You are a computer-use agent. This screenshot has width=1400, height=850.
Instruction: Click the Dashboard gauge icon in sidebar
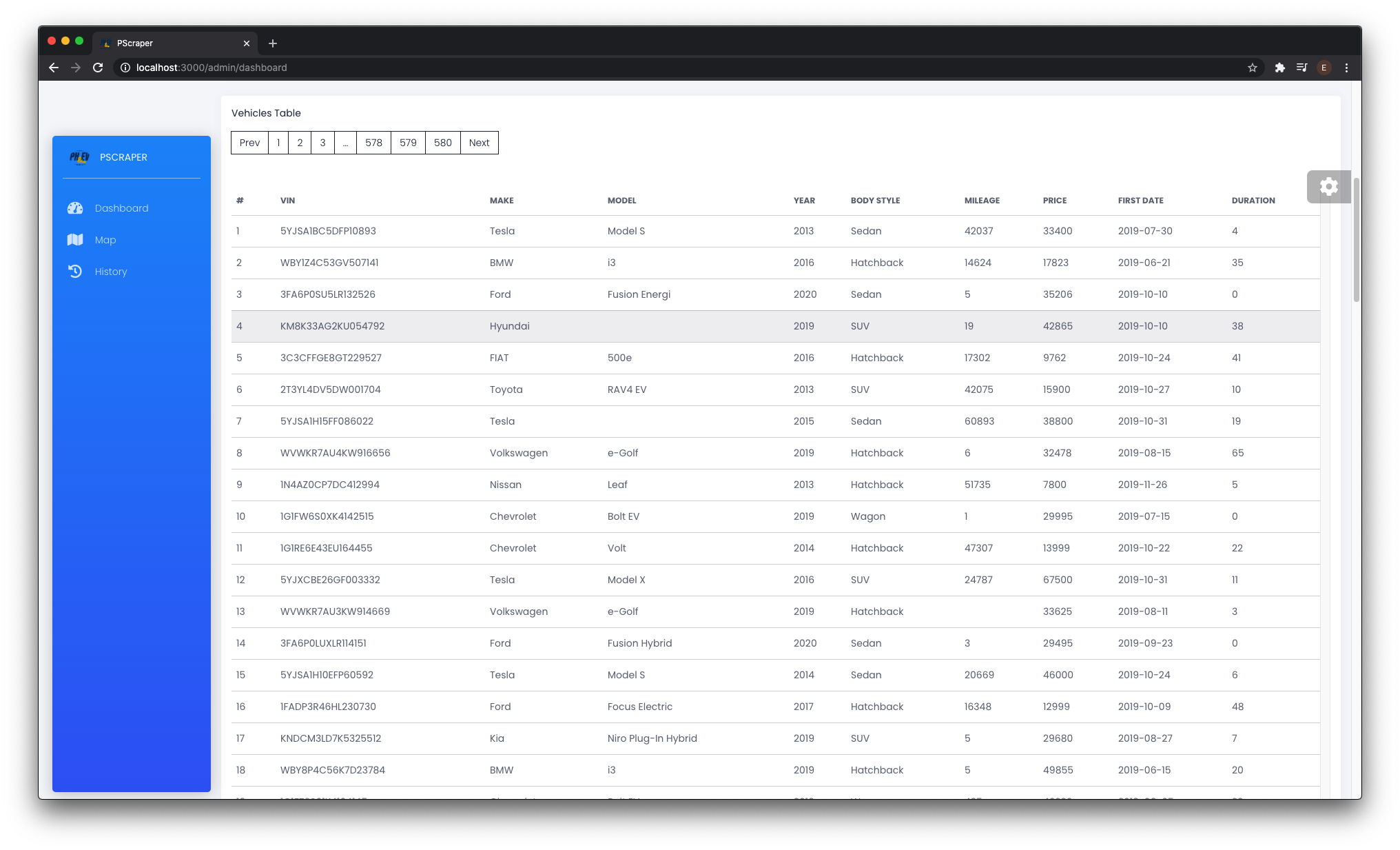(75, 208)
